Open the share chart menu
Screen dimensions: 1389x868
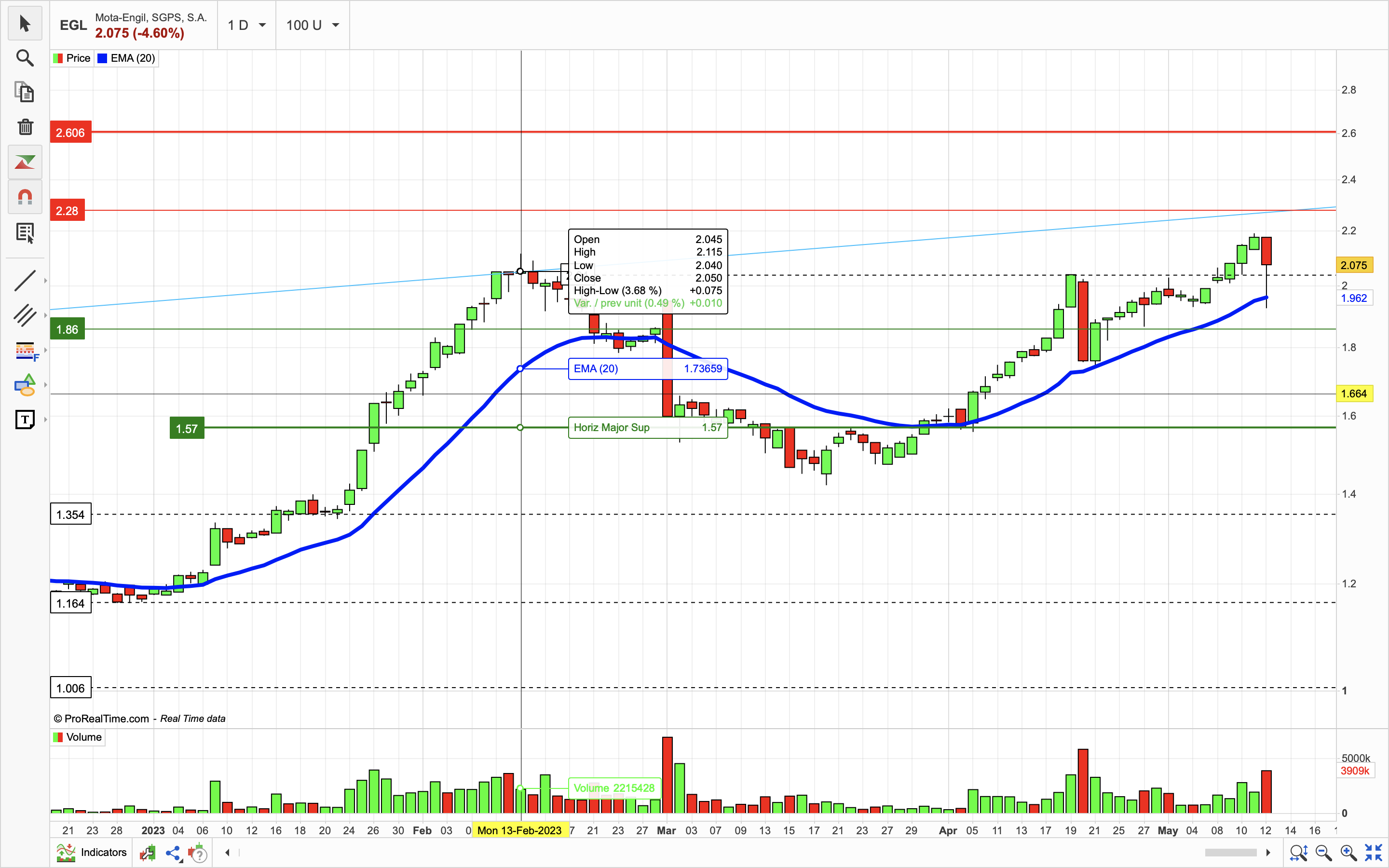pos(173,853)
